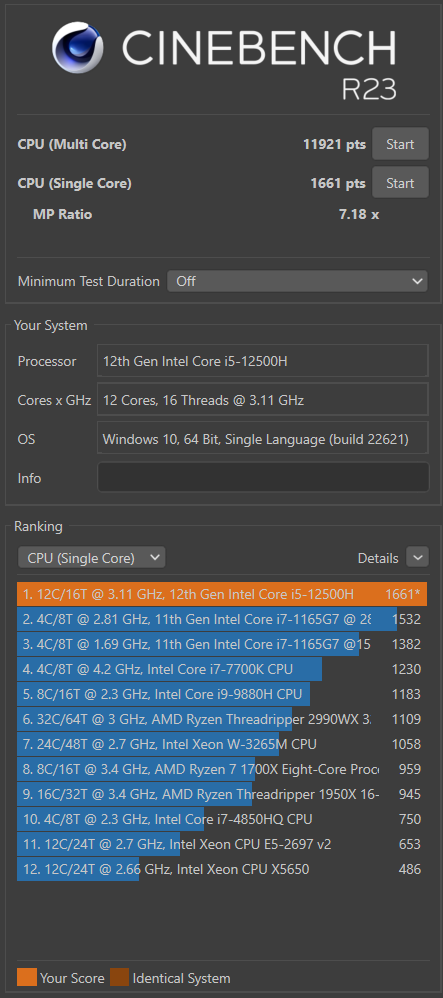
Task: Click the Cinebench sphere logo icon
Action: pyautogui.click(x=78, y=48)
